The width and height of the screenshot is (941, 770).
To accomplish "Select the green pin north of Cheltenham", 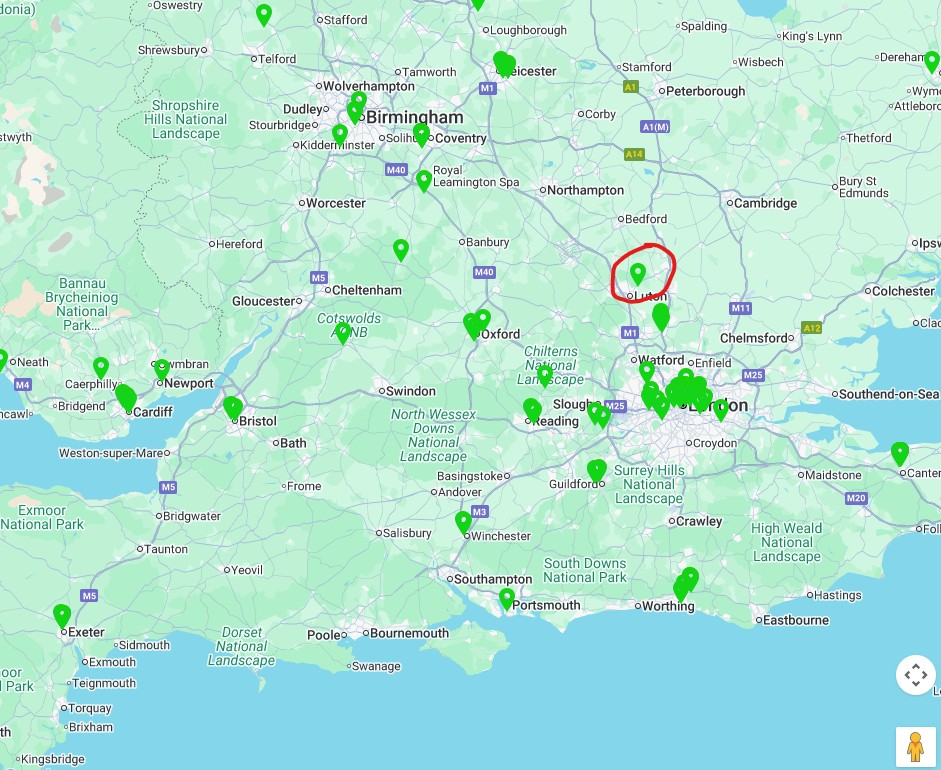I will [x=401, y=250].
